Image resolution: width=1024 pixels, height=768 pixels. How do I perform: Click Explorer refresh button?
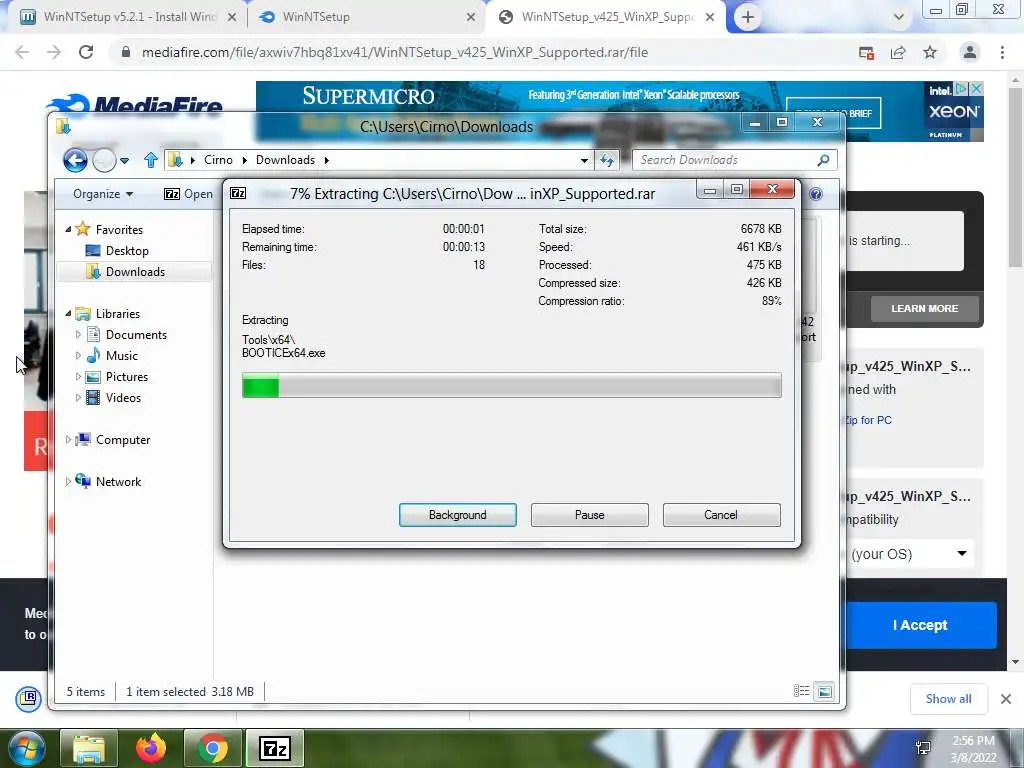pyautogui.click(x=607, y=160)
